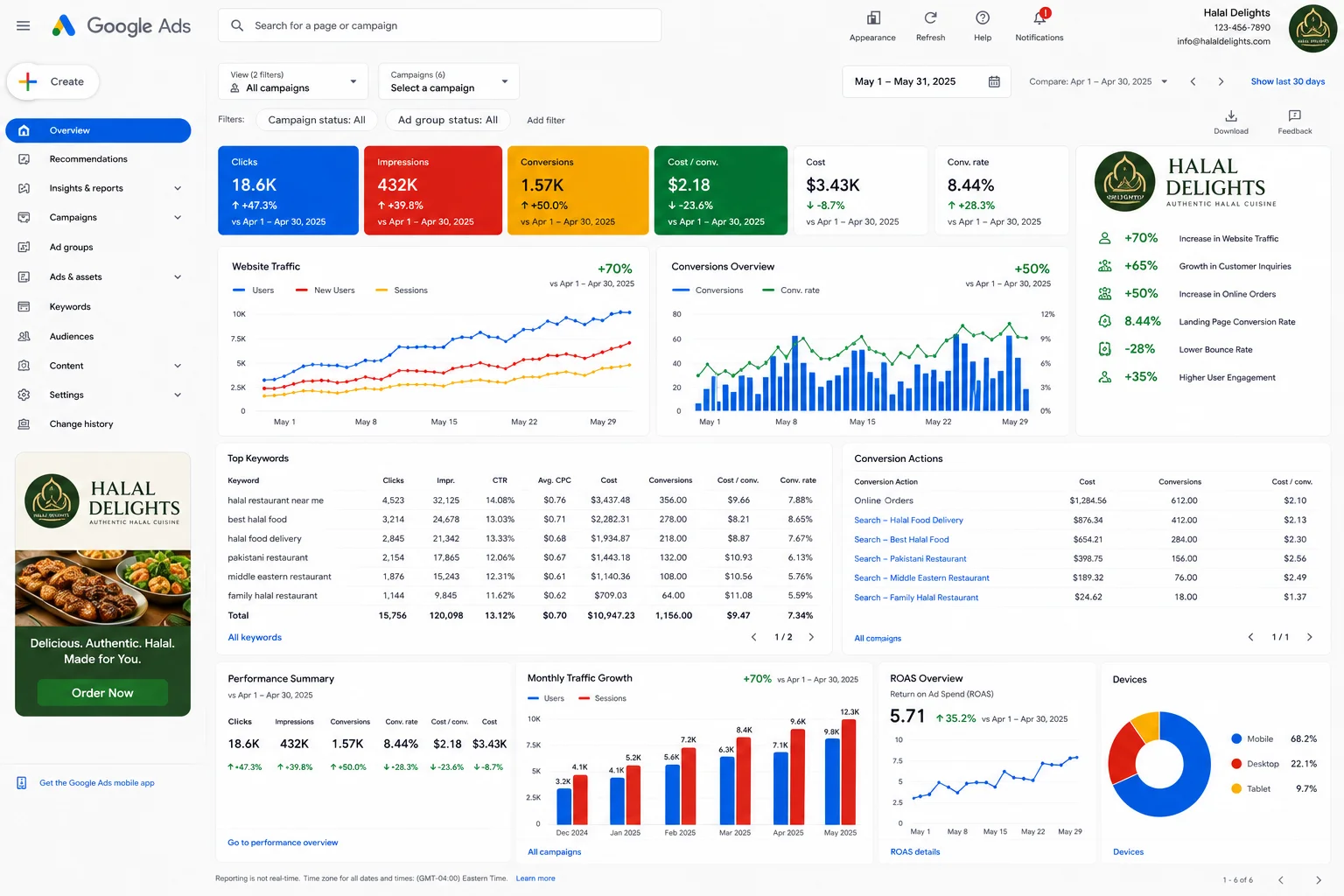Select the green Cost / conv. scorecard

point(721,191)
